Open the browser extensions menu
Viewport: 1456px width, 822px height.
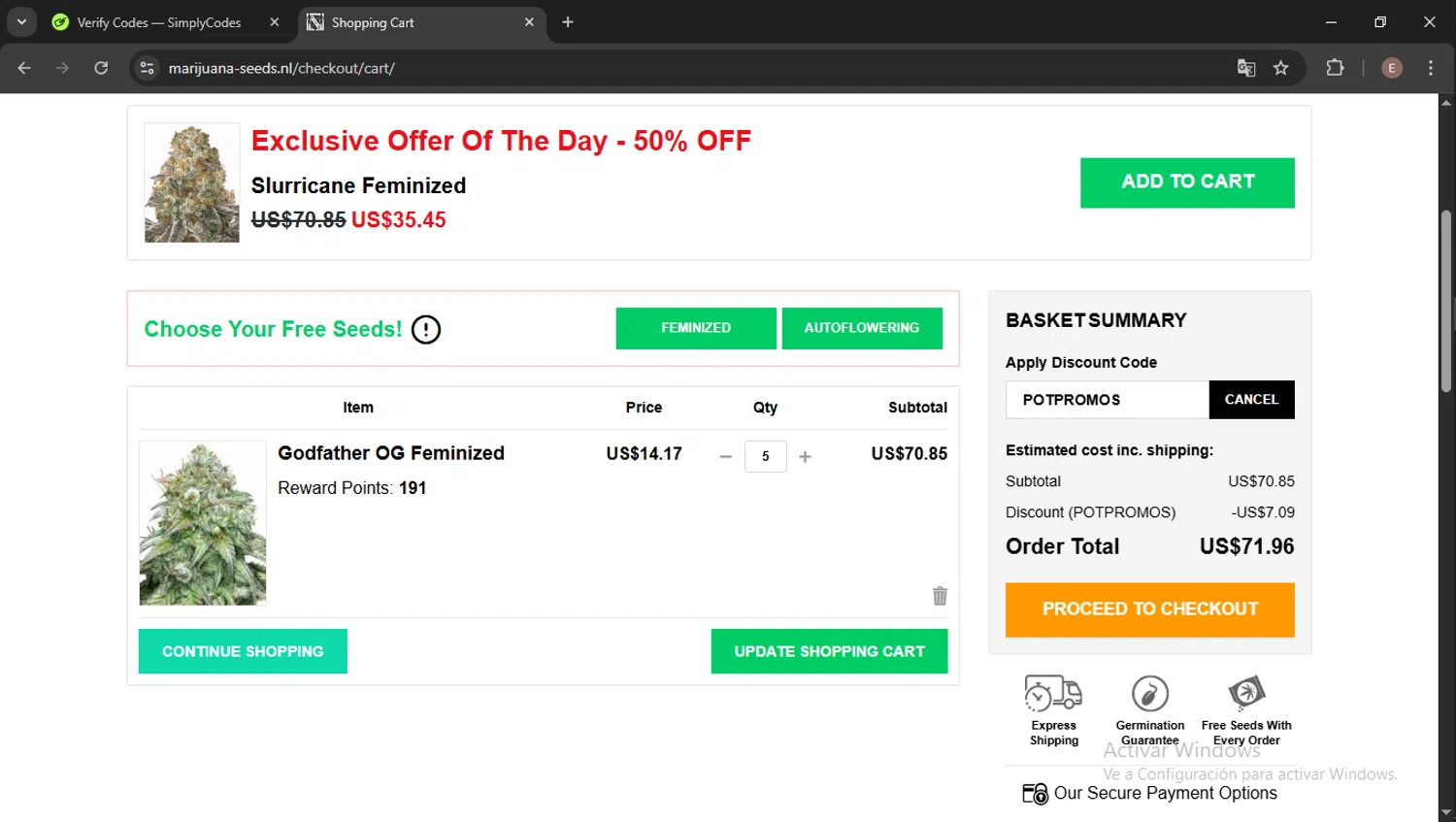point(1336,68)
